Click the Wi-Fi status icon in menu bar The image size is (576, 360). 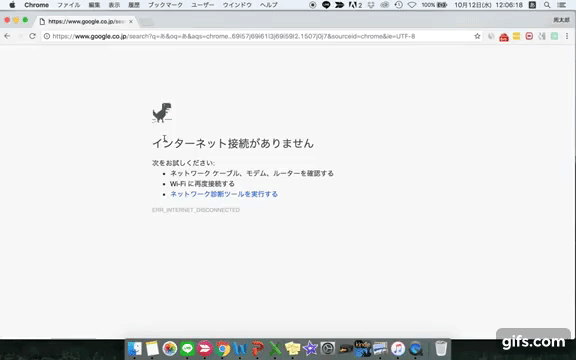pos(412,5)
